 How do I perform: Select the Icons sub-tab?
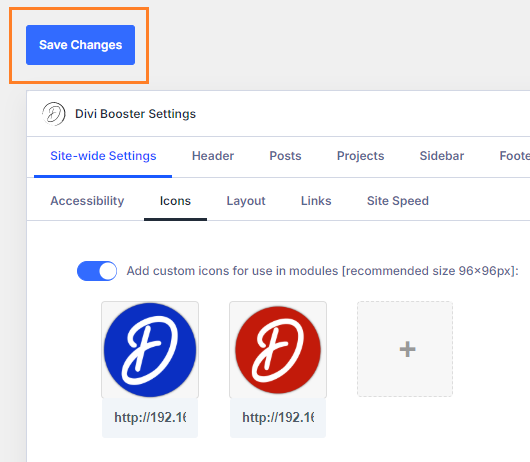point(175,201)
